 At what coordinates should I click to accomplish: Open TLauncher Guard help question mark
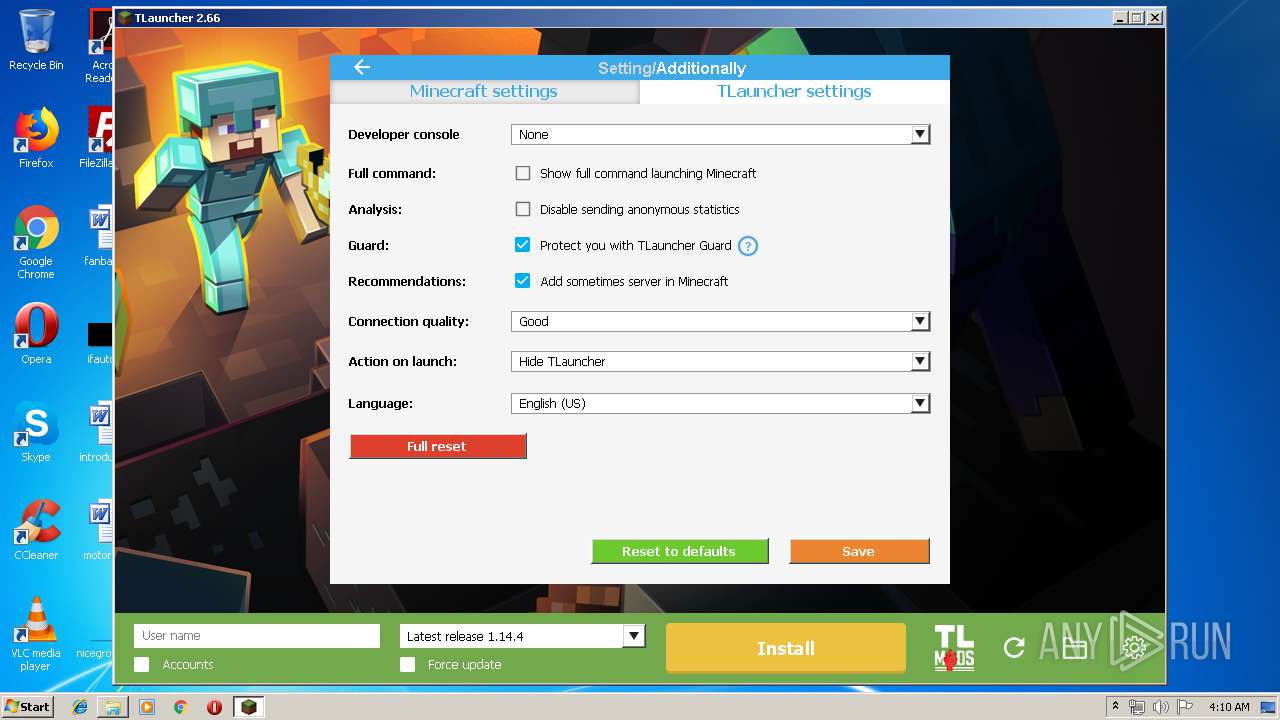point(747,246)
